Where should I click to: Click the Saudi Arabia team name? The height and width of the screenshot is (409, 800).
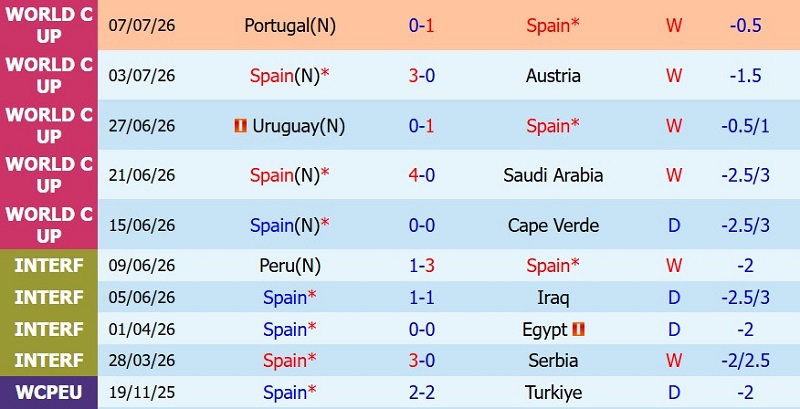pyautogui.click(x=553, y=175)
